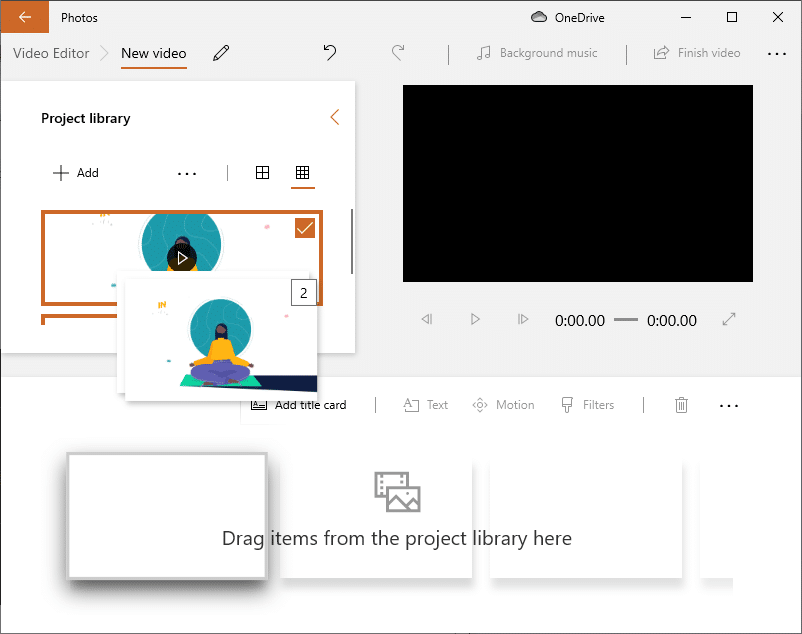Click the preview seek bar
Viewport: 802px width, 634px height.
pyautogui.click(x=626, y=320)
